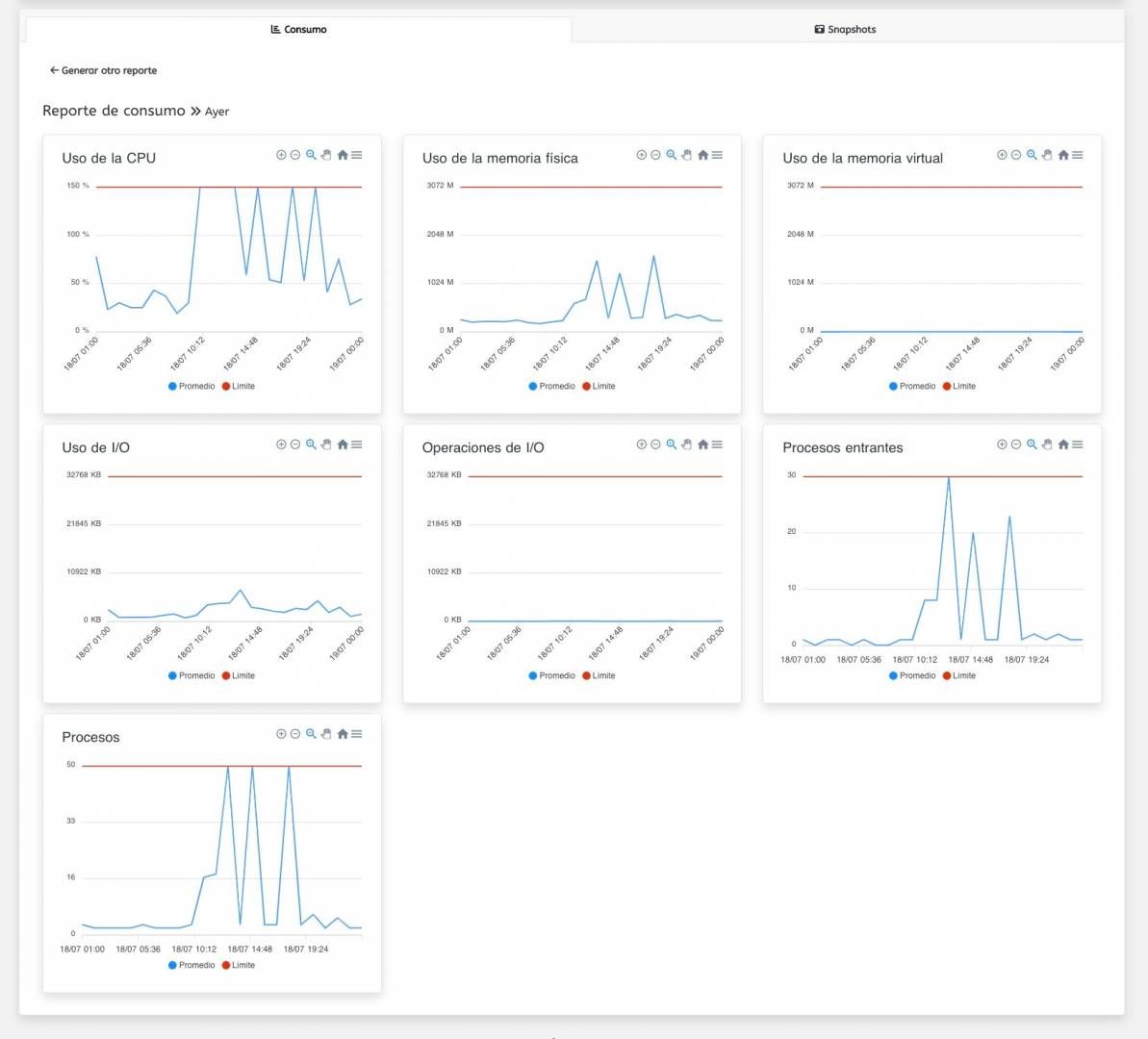Image resolution: width=1148 pixels, height=1039 pixels.
Task: Select the magnifier zoom tool on the Procesos chart
Action: click(x=311, y=734)
